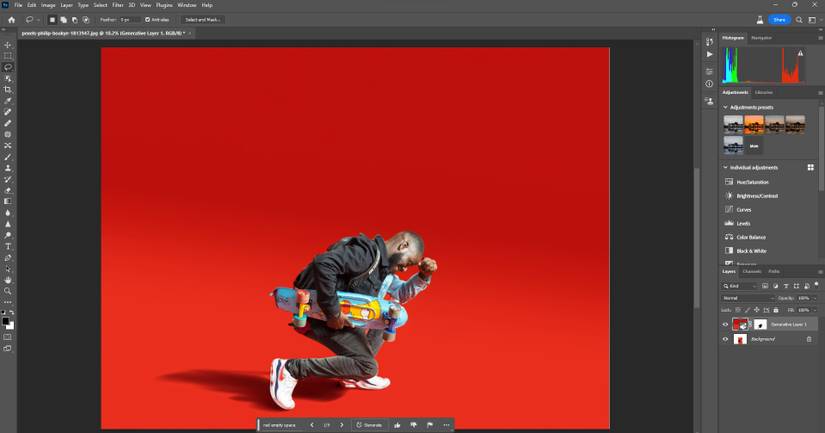Select the Crop tool
This screenshot has height=433, width=825.
click(7, 89)
